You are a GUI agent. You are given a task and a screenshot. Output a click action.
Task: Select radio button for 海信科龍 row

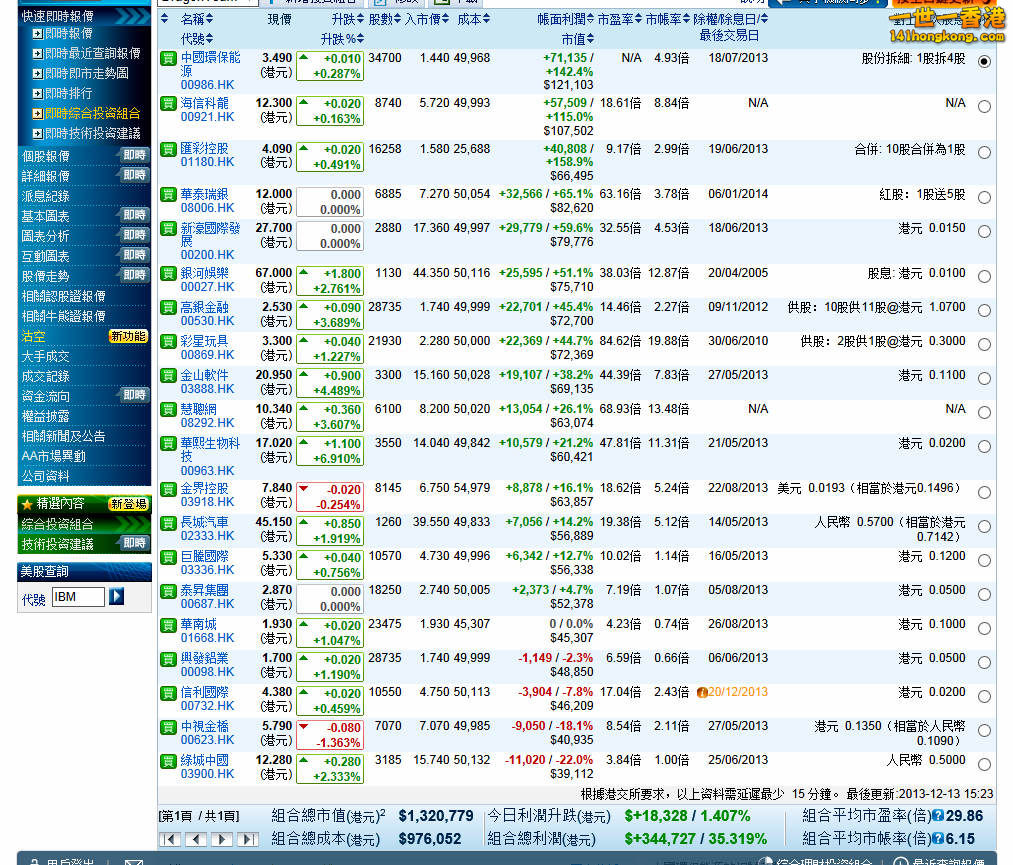[984, 107]
